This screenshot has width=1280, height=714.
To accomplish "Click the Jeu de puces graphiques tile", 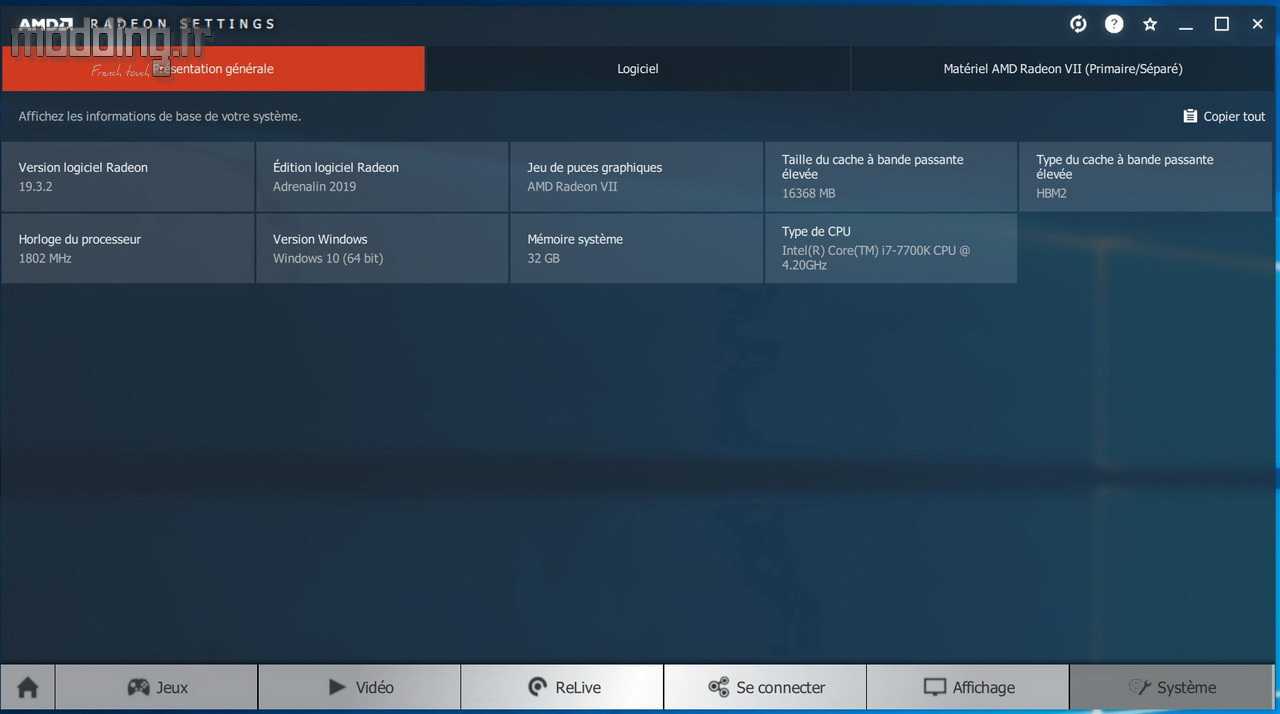I will coord(637,177).
